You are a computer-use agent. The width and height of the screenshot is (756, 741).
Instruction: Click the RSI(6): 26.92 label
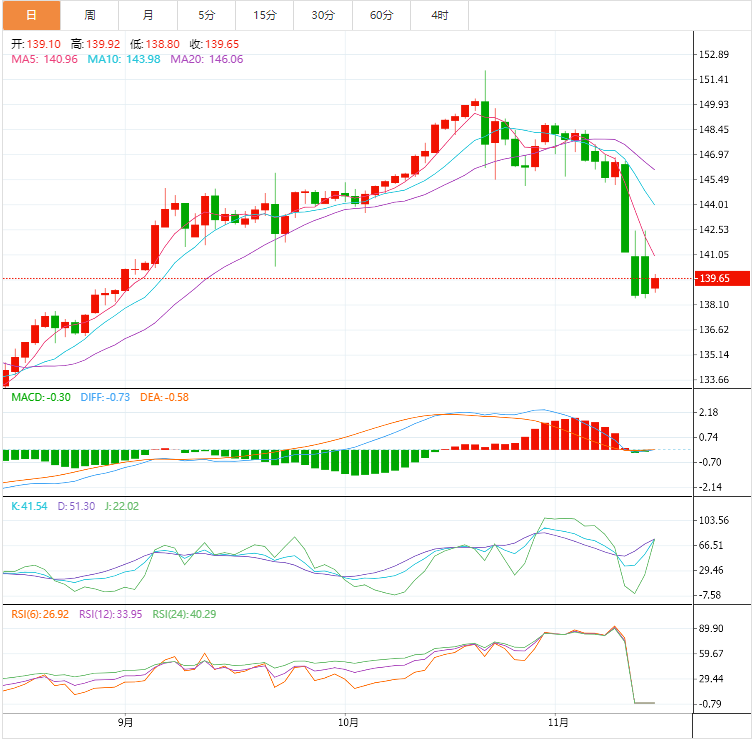click(40, 615)
